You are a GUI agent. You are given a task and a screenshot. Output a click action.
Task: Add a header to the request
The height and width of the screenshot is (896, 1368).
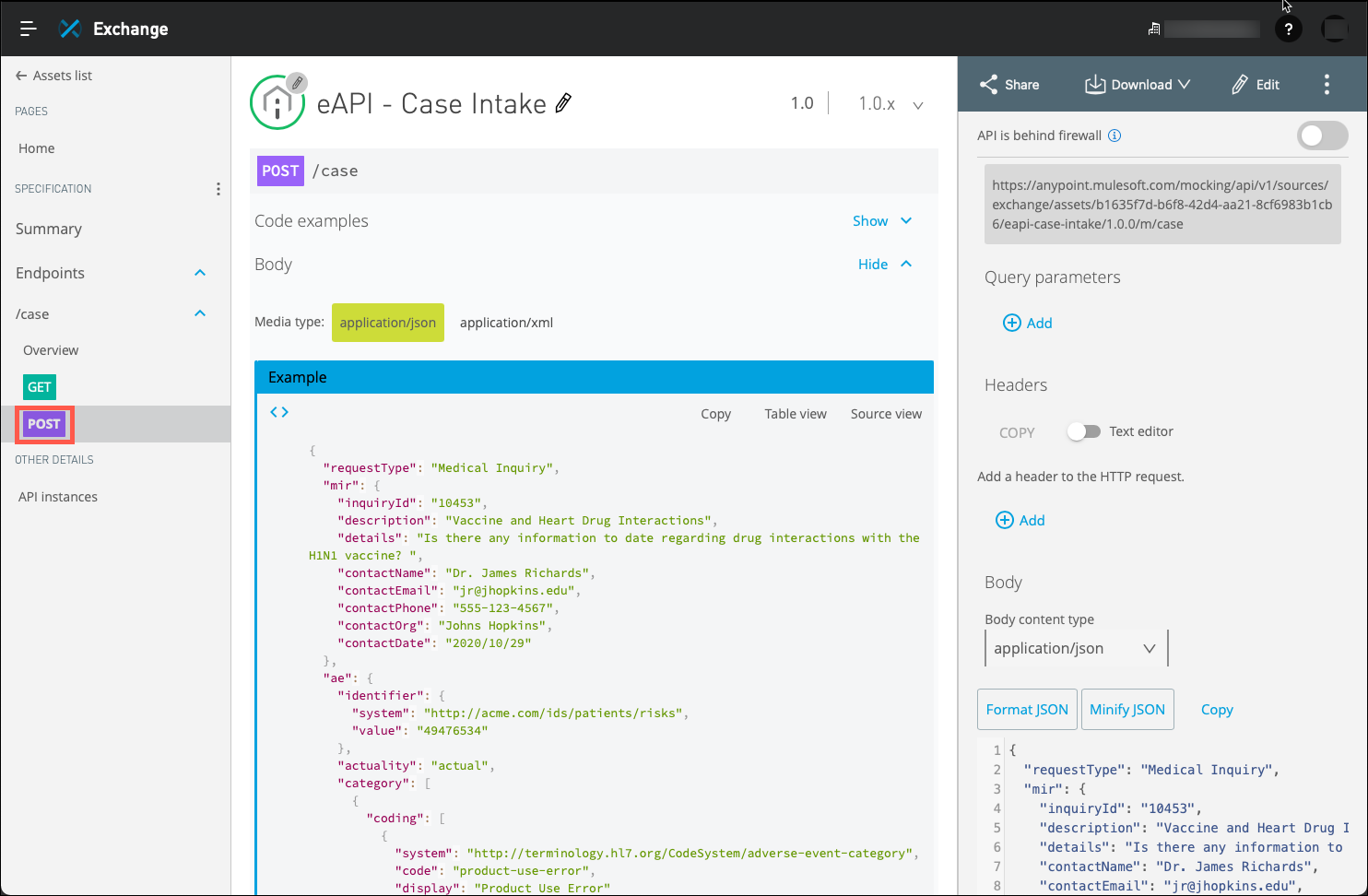pos(1020,520)
